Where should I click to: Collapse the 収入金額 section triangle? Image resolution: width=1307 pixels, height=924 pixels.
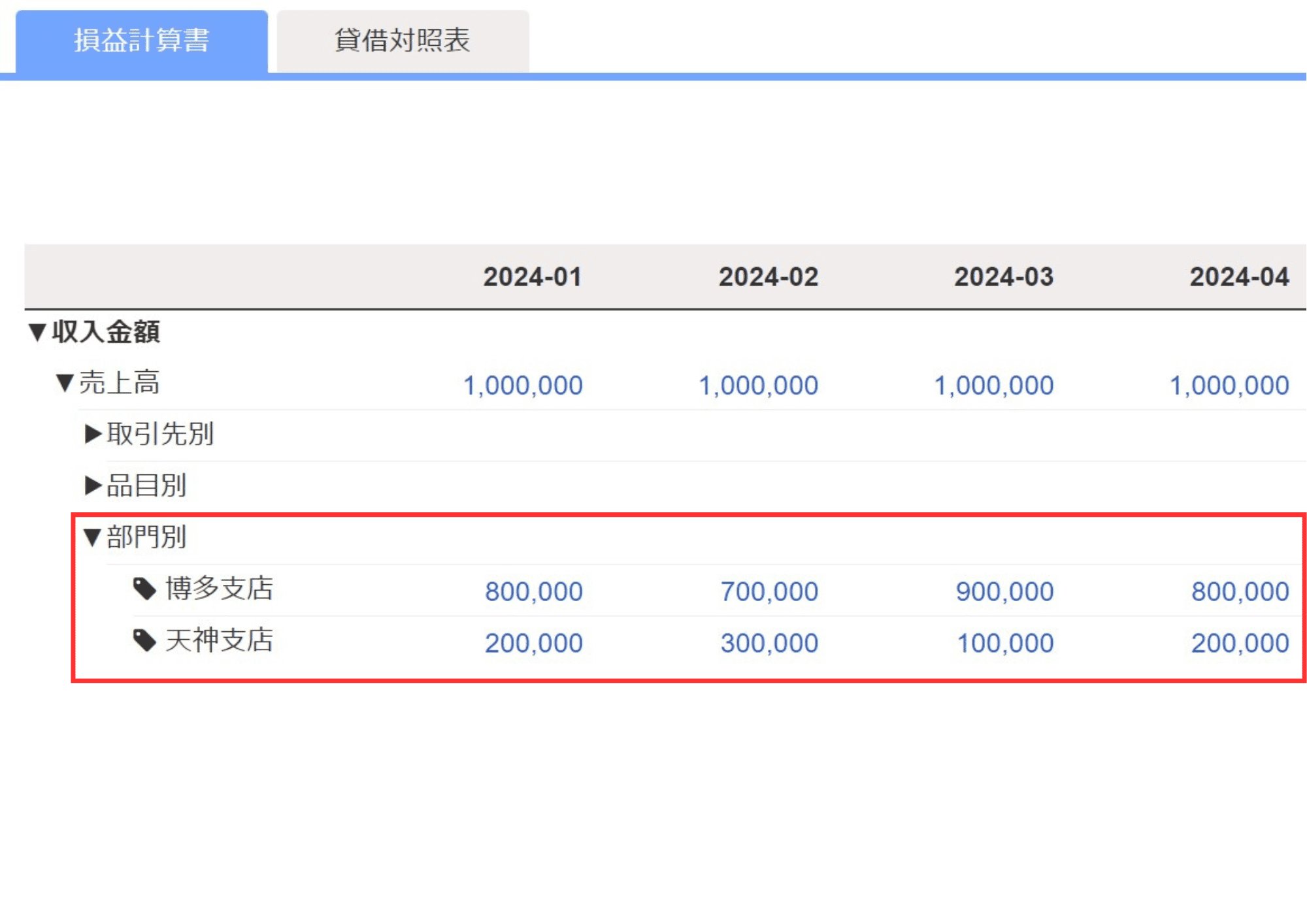(37, 332)
